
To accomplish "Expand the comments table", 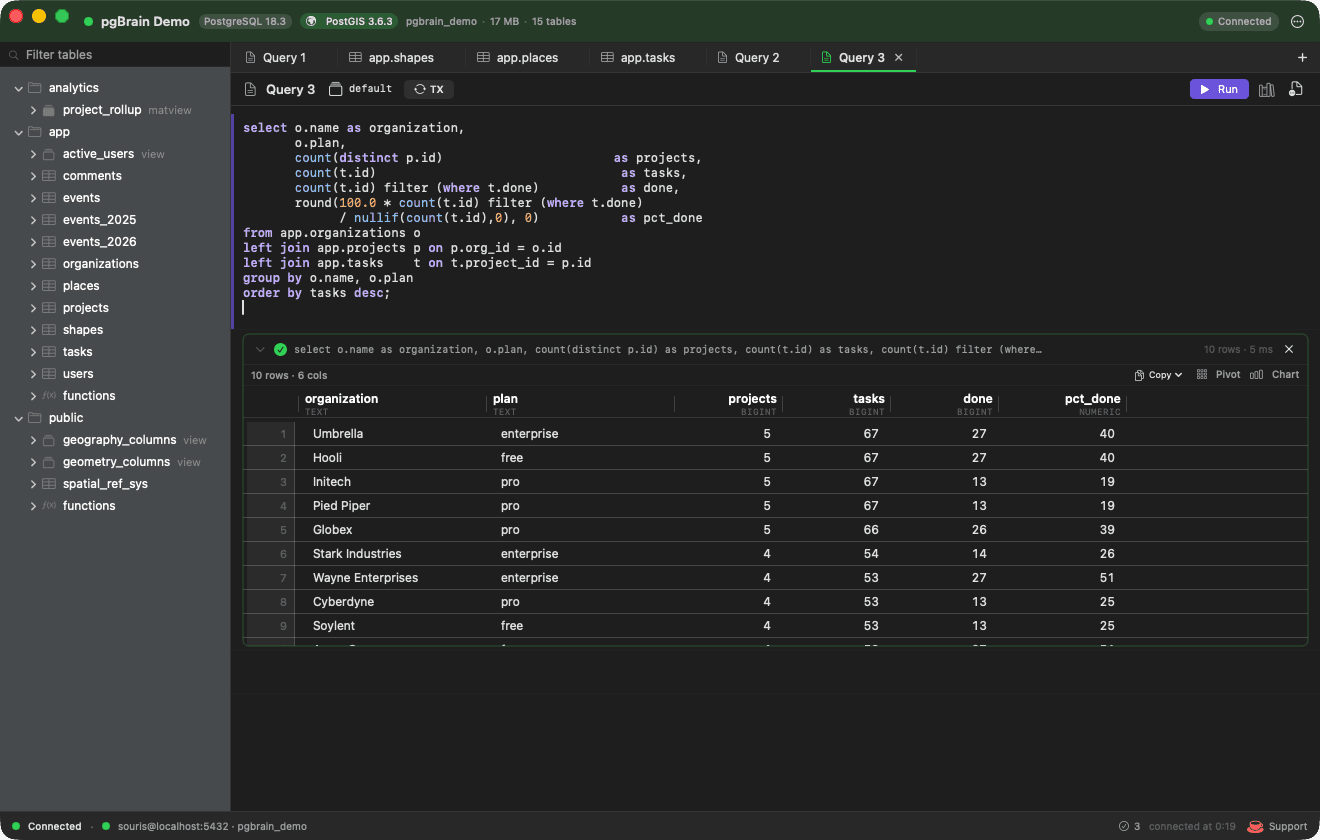I will tap(33, 176).
